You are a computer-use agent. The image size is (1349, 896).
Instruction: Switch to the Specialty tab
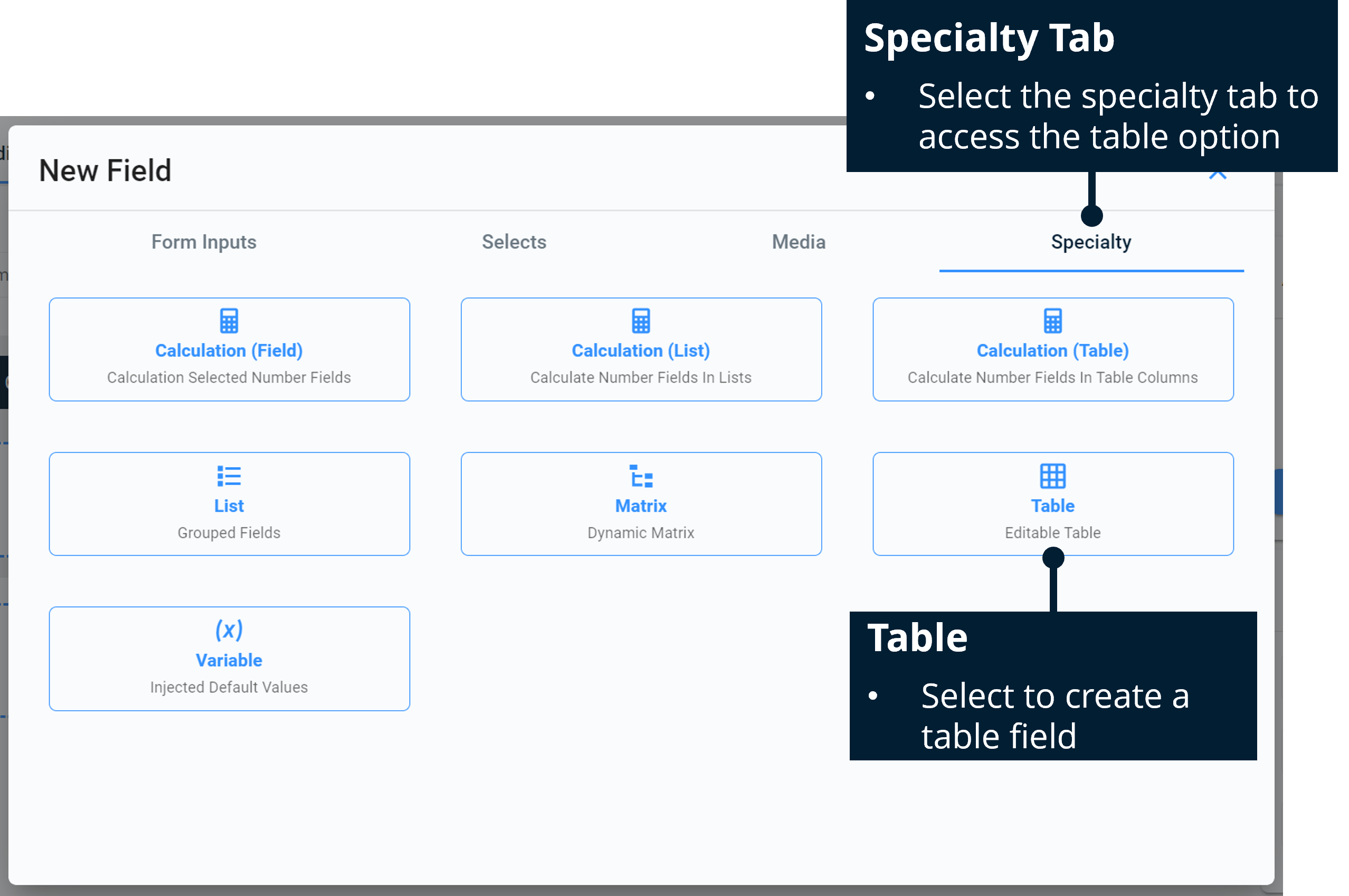coord(1090,242)
